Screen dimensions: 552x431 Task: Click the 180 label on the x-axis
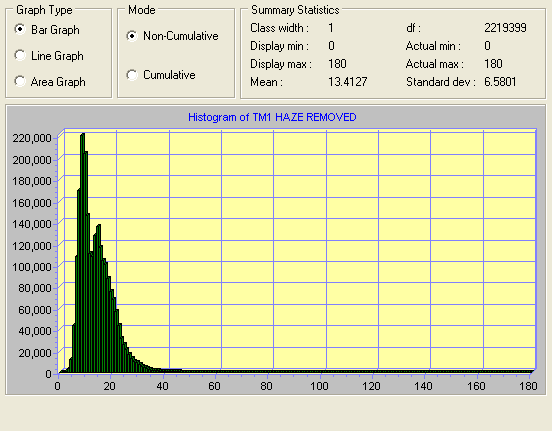(528, 386)
